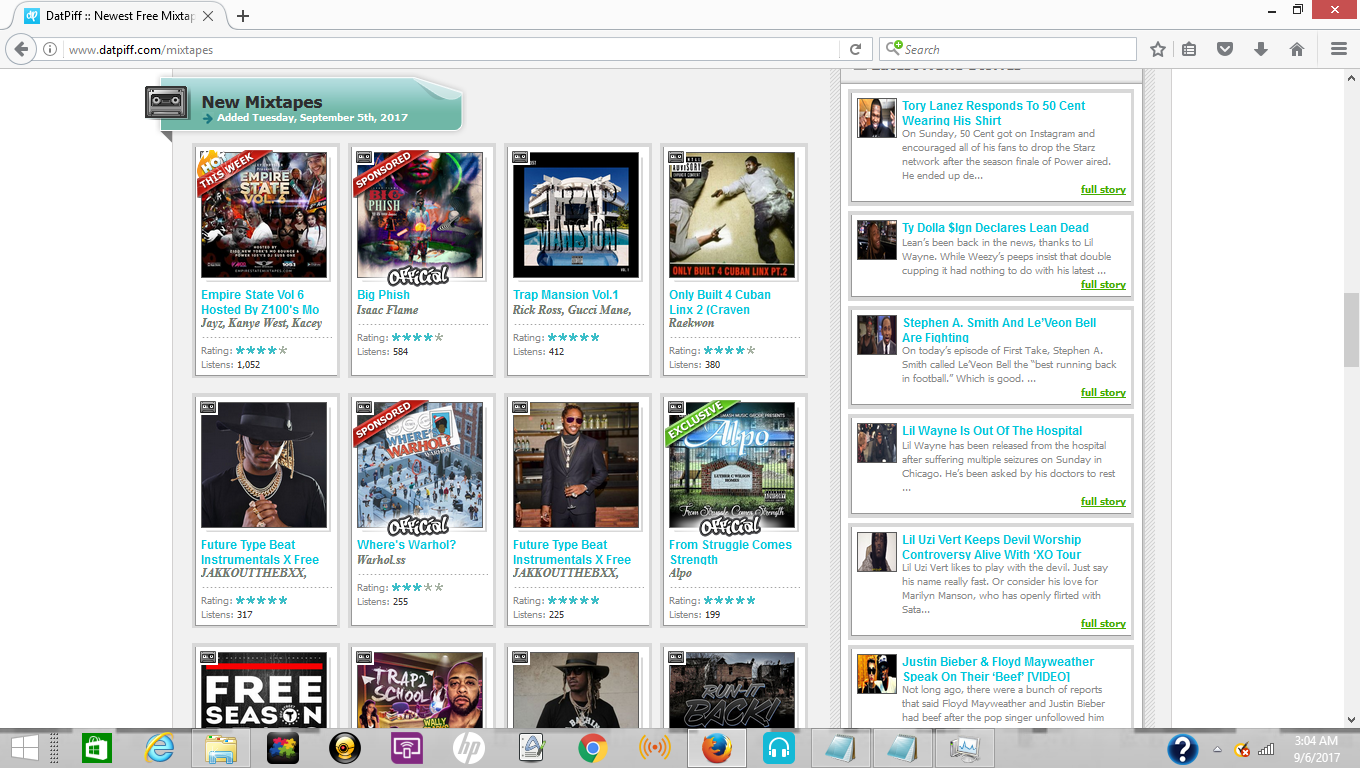1360x768 pixels.
Task: Show bookmarks list icon in toolbar
Action: pyautogui.click(x=1189, y=49)
